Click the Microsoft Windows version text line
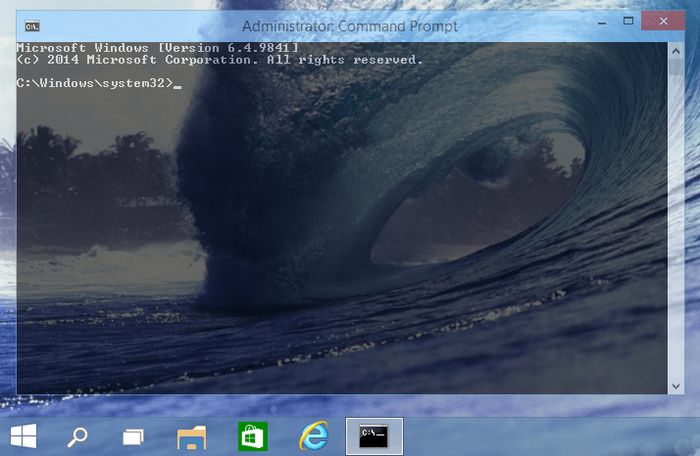This screenshot has height=456, width=700. (157, 47)
